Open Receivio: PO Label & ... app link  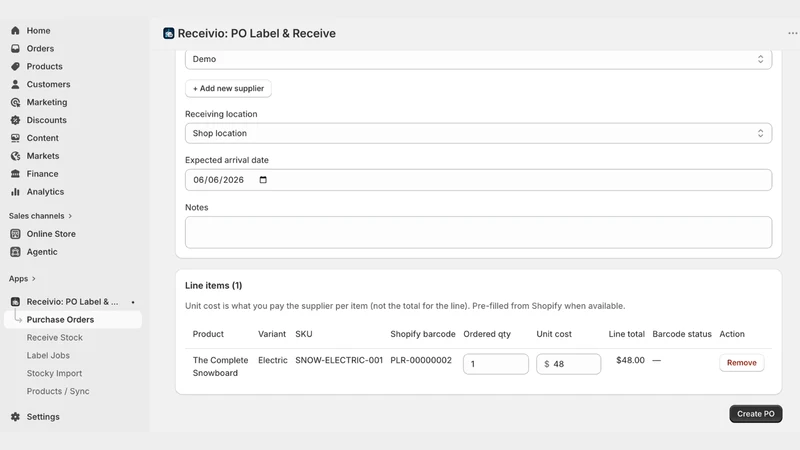pos(72,302)
